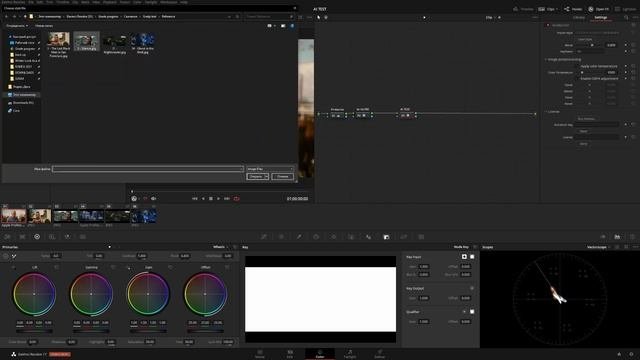The height and width of the screenshot is (360, 640).
Task: Open the Sizing palette
Action: 404,237
